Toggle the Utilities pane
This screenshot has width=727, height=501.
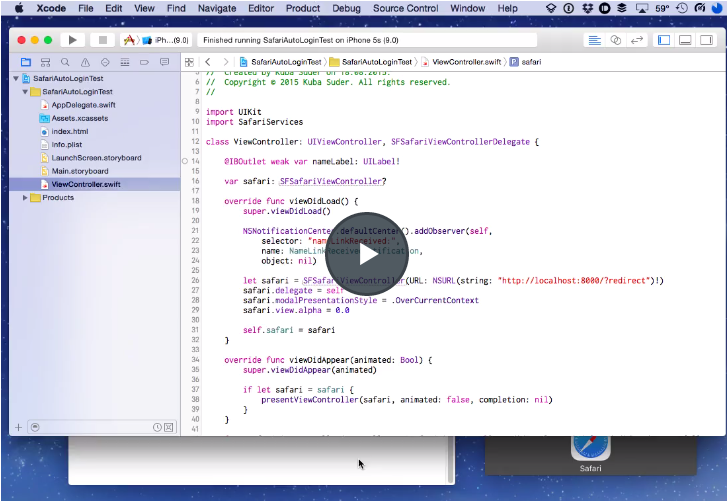[x=706, y=40]
